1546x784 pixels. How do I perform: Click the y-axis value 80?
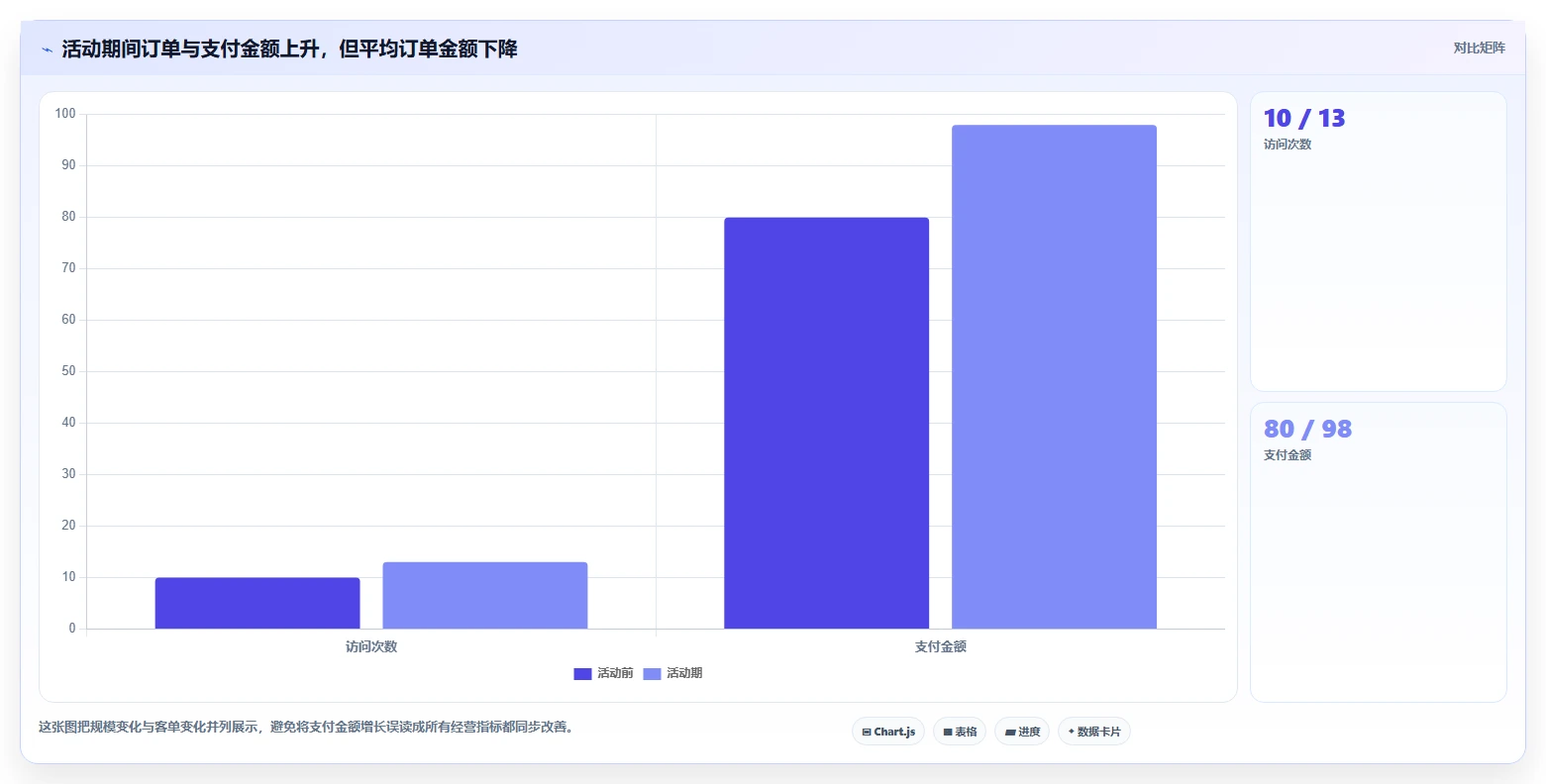(68, 217)
